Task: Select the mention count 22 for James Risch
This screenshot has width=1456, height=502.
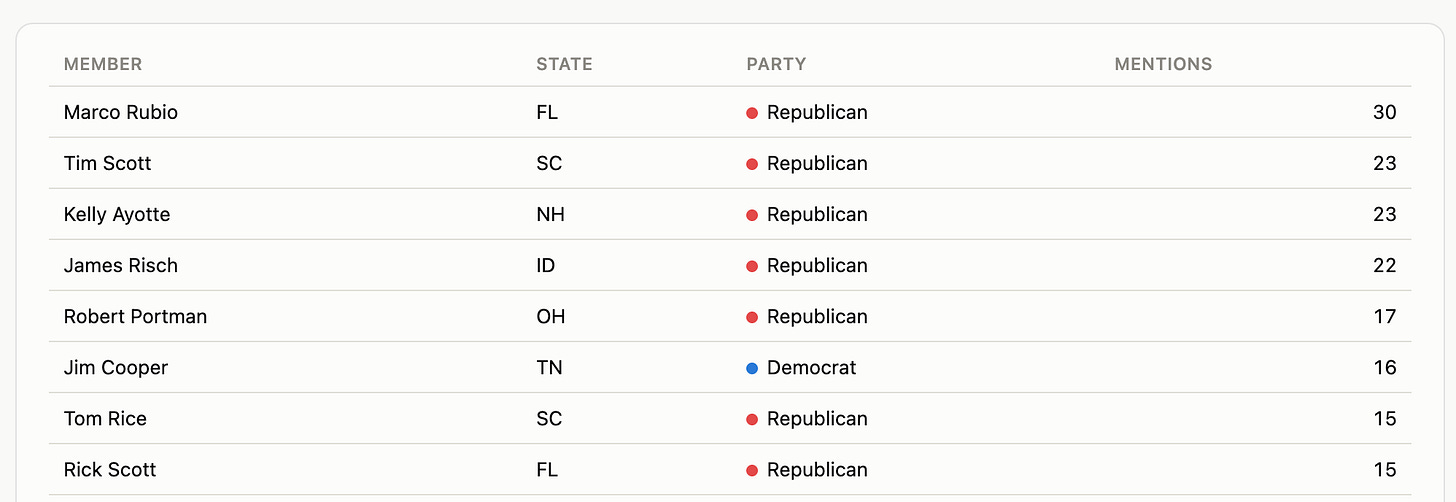Action: pos(1384,265)
